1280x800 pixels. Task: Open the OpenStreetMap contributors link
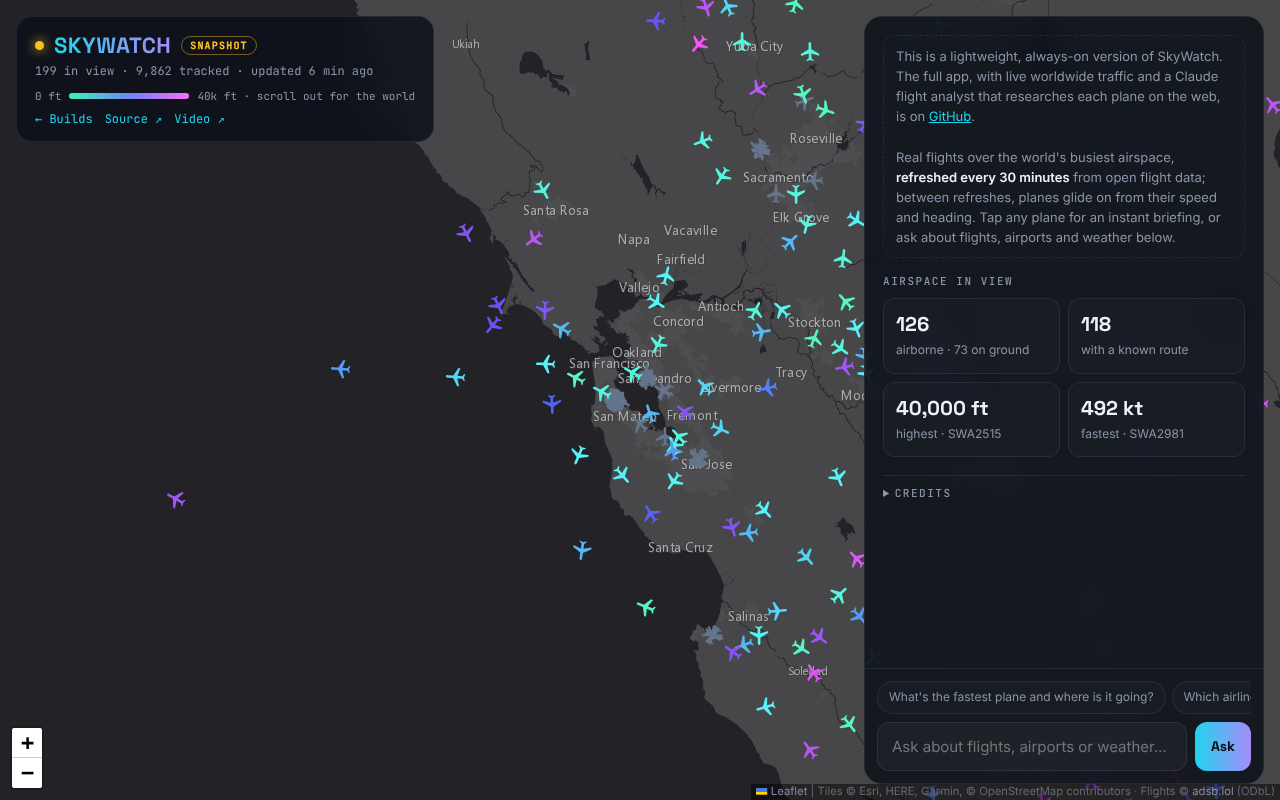point(1054,791)
